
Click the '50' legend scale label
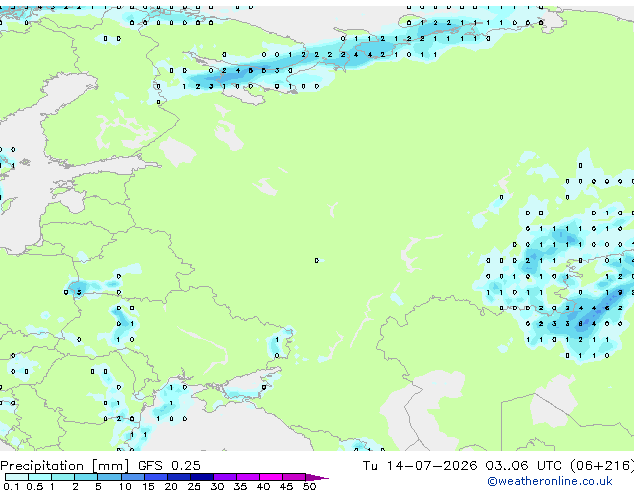coord(310,486)
